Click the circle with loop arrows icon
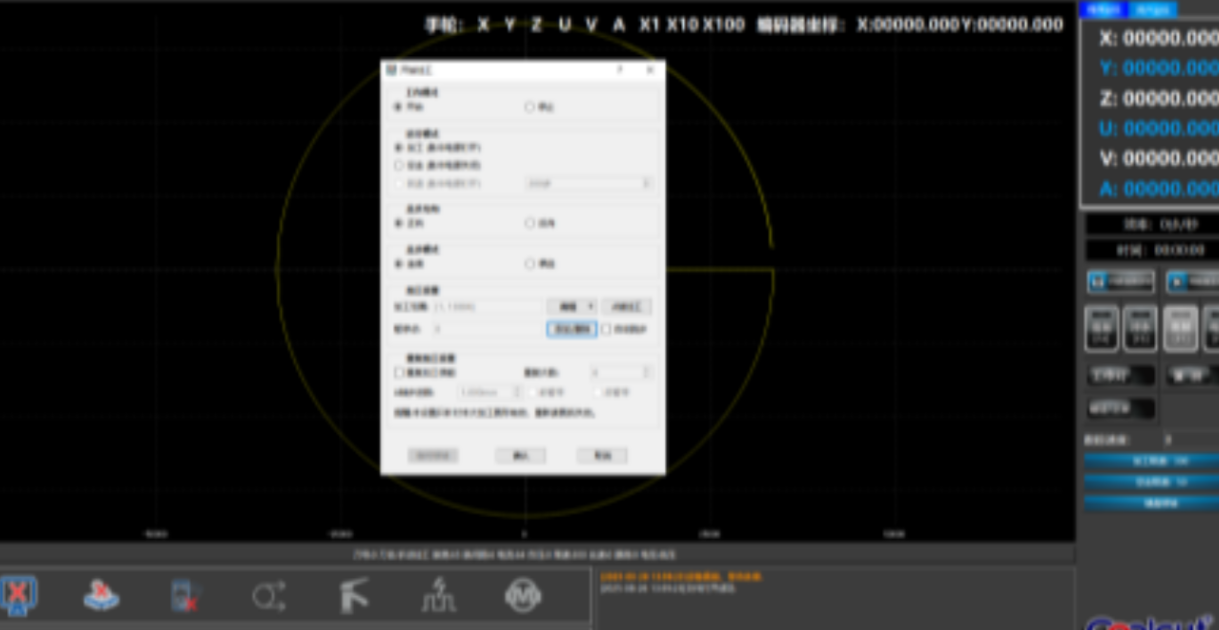 269,596
